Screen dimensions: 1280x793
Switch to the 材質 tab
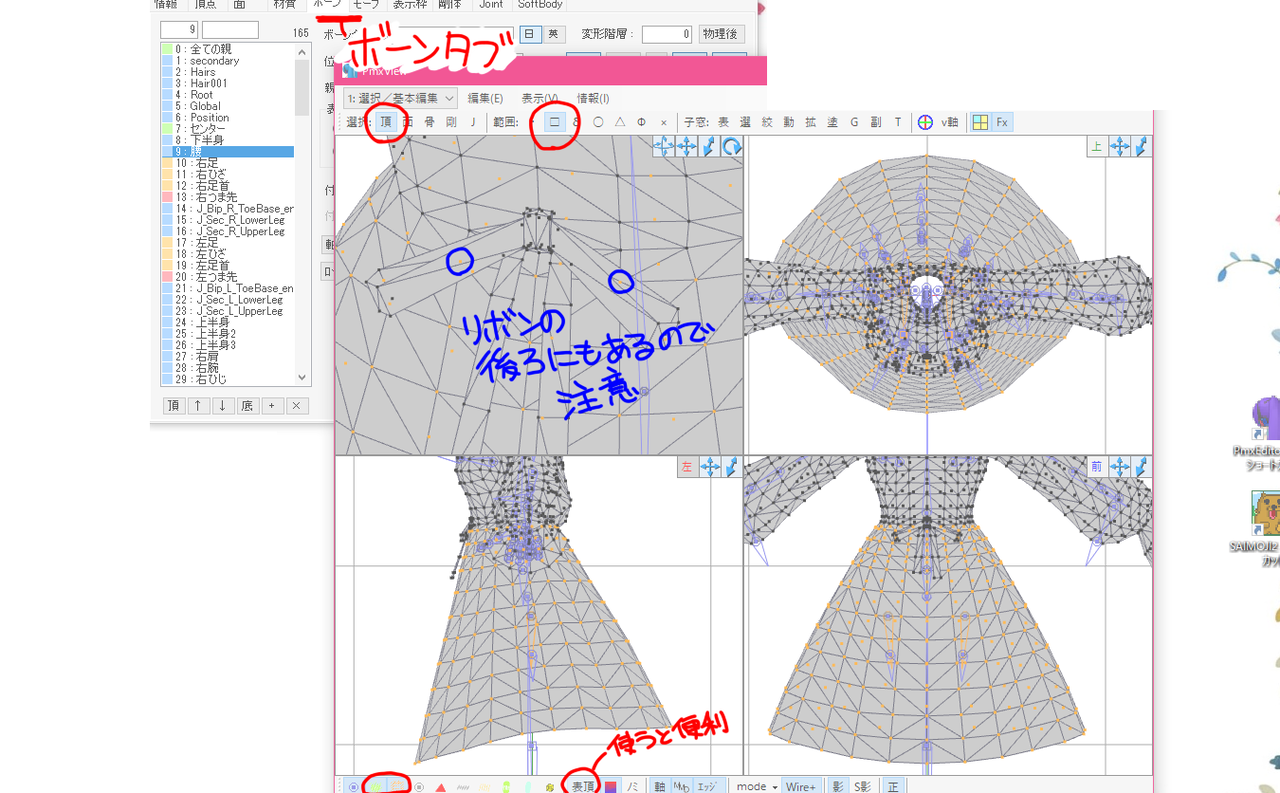tap(284, 5)
